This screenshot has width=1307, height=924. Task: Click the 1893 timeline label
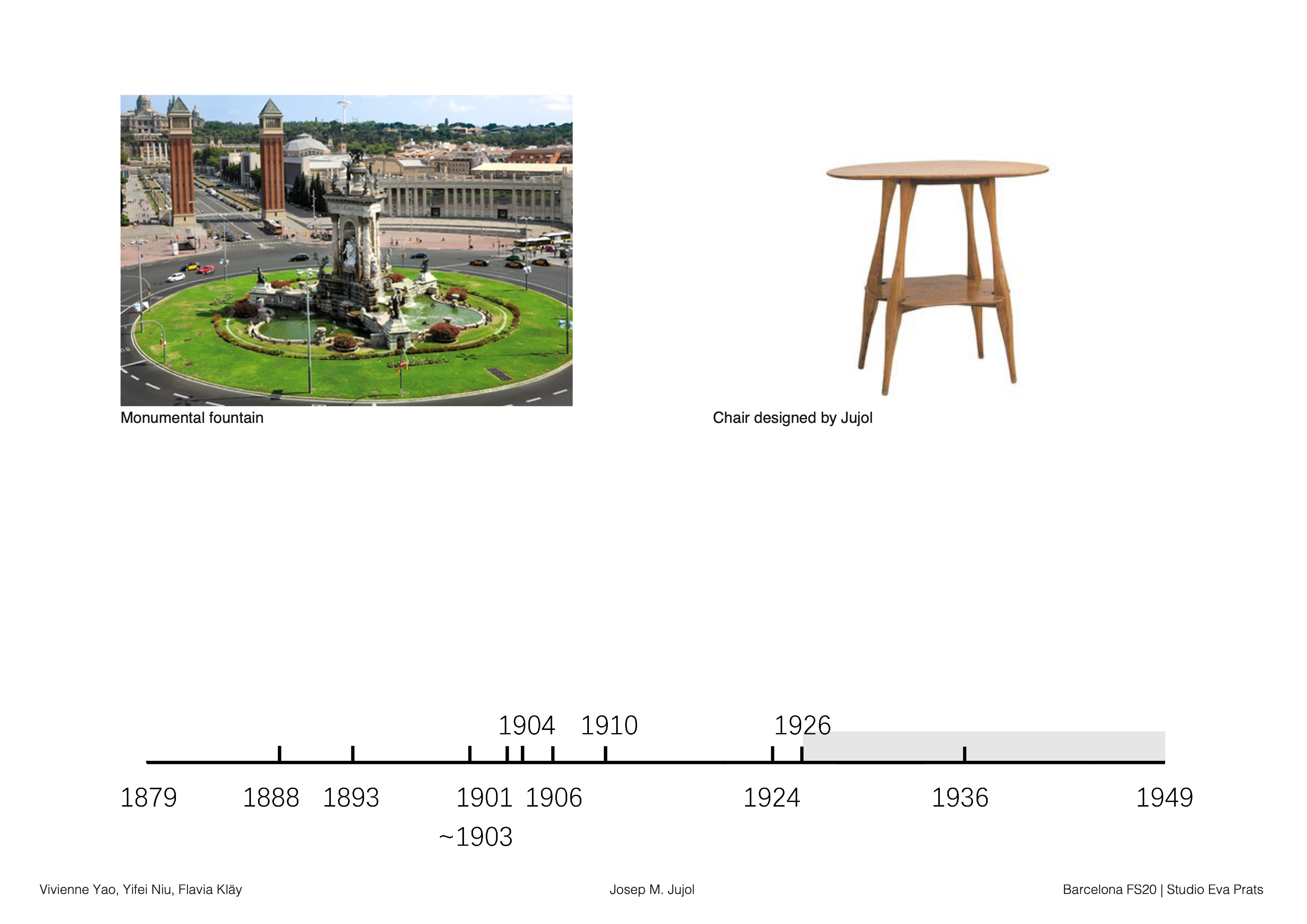(351, 798)
